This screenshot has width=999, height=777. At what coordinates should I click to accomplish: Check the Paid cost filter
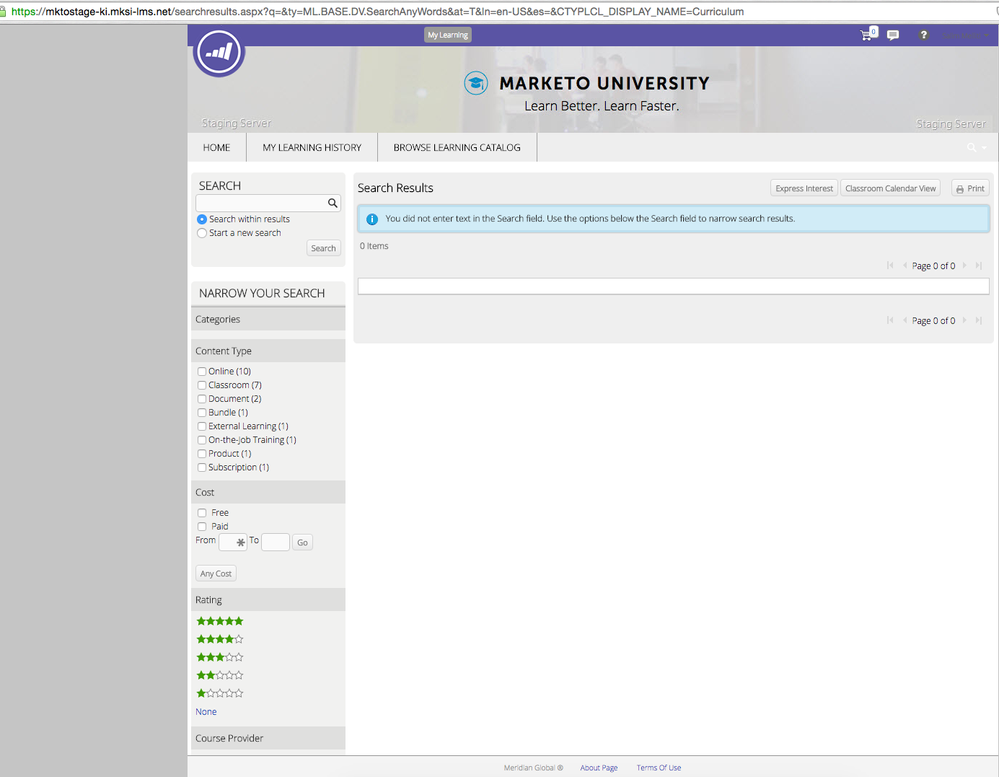(x=202, y=527)
